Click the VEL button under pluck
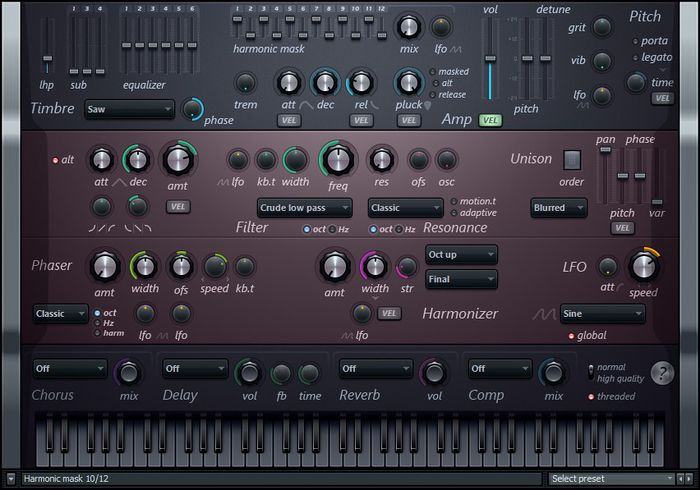Viewport: 700px width, 490px height. (408, 120)
